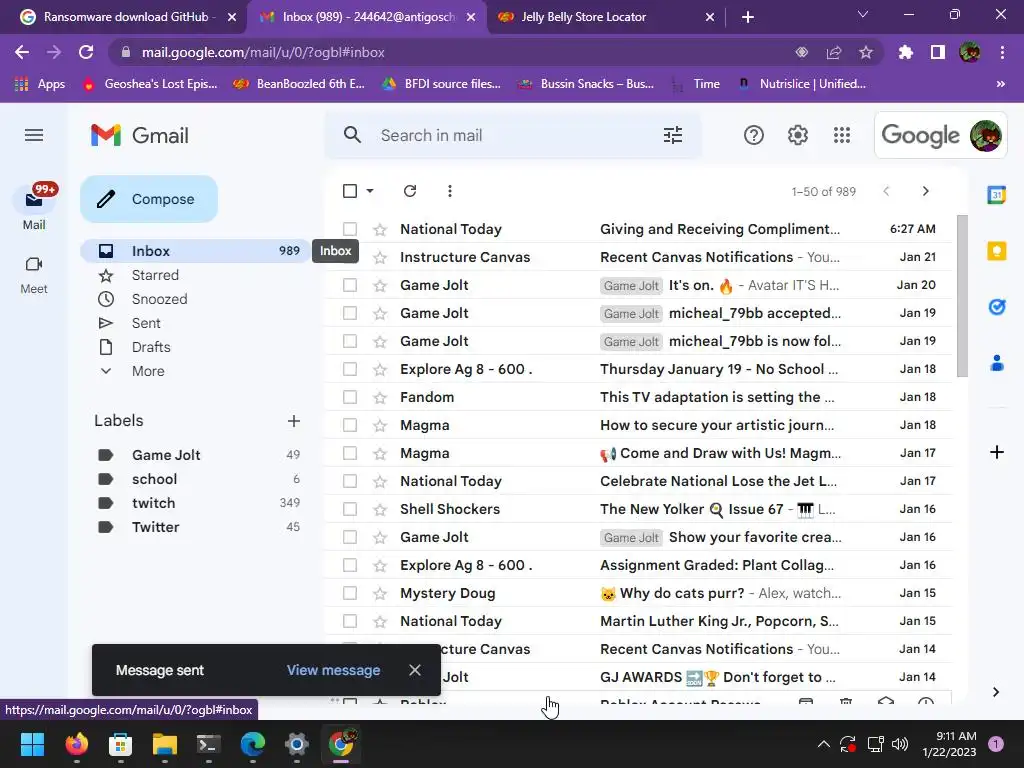Open Gmail support help icon
The height and width of the screenshot is (768, 1024).
[x=754, y=135]
